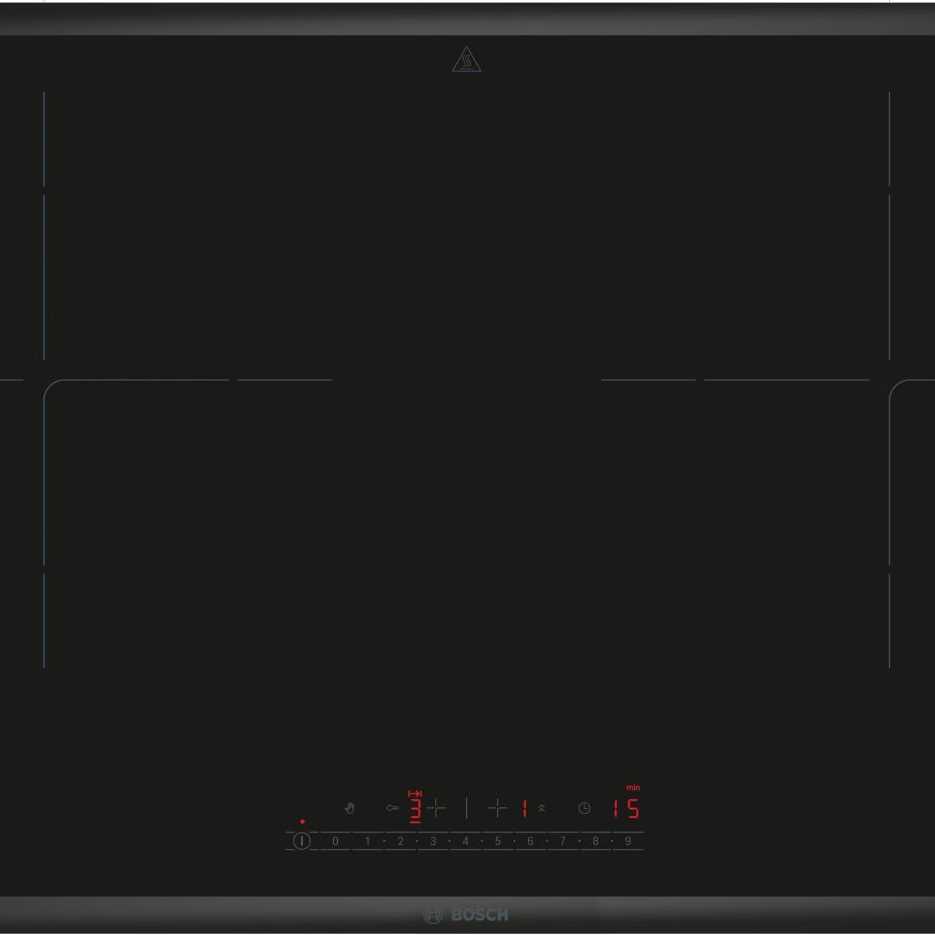This screenshot has width=935, height=935.
Task: Tap heat level 3 on the number strip
Action: point(433,842)
